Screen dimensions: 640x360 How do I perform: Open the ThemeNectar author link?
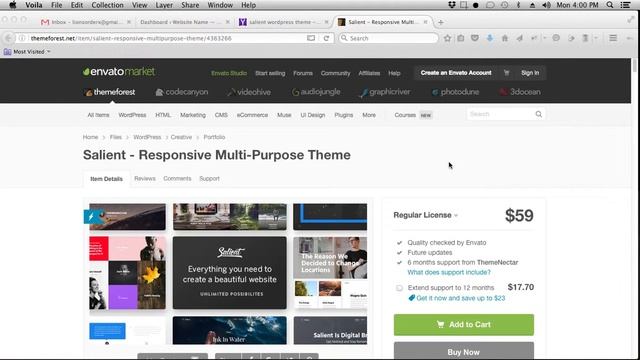[x=497, y=262]
